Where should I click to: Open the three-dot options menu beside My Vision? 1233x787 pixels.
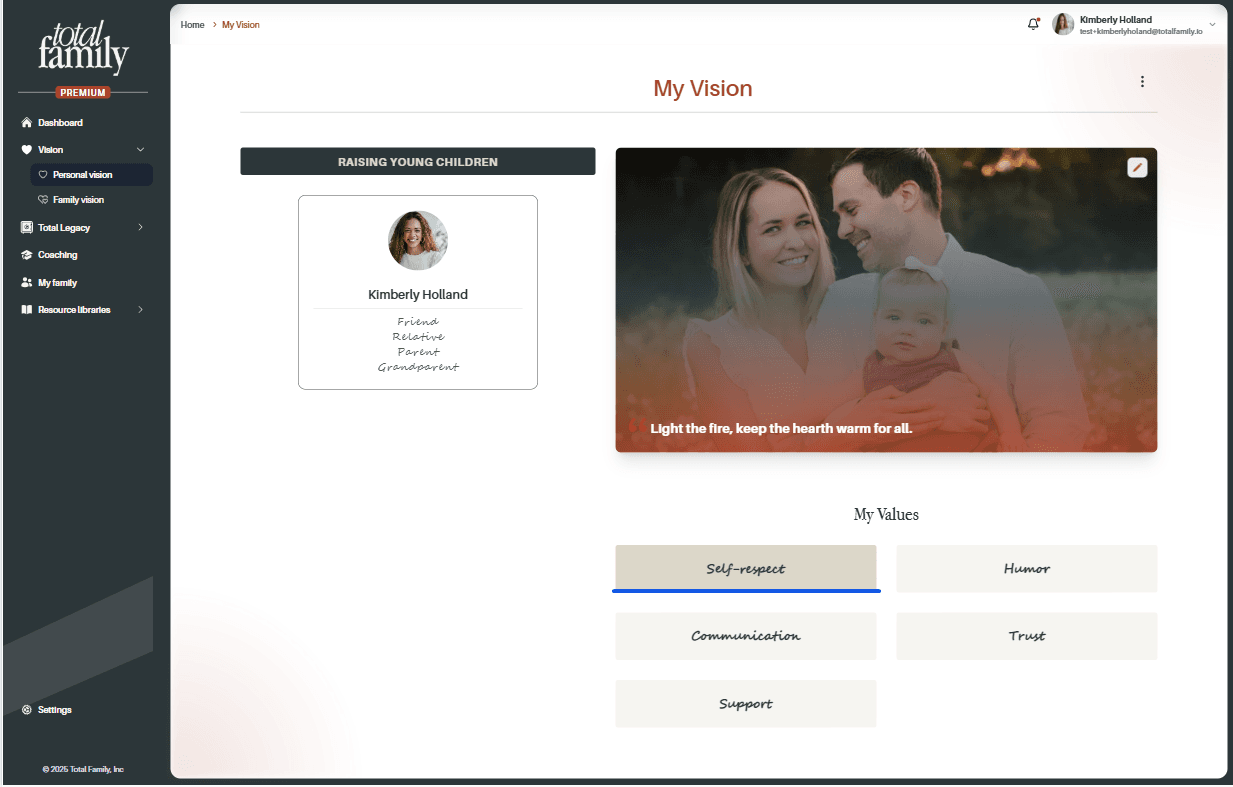tap(1142, 82)
